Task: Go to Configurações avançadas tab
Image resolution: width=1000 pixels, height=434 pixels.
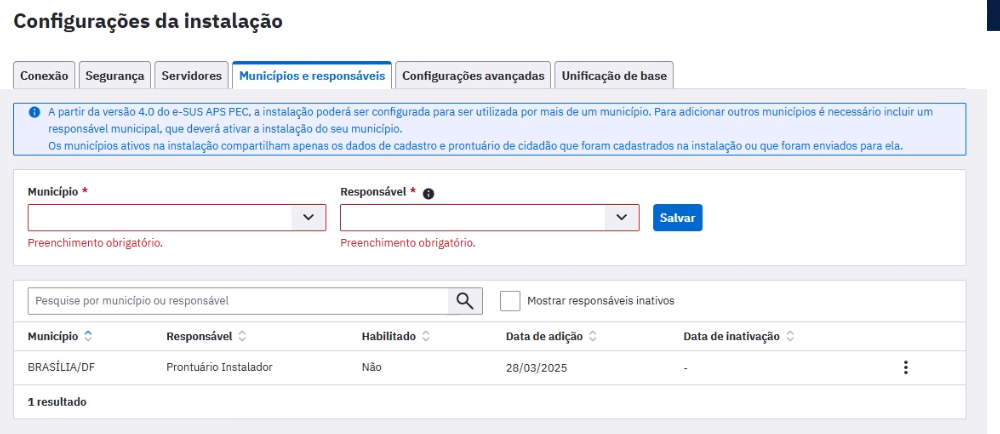Action: (473, 76)
